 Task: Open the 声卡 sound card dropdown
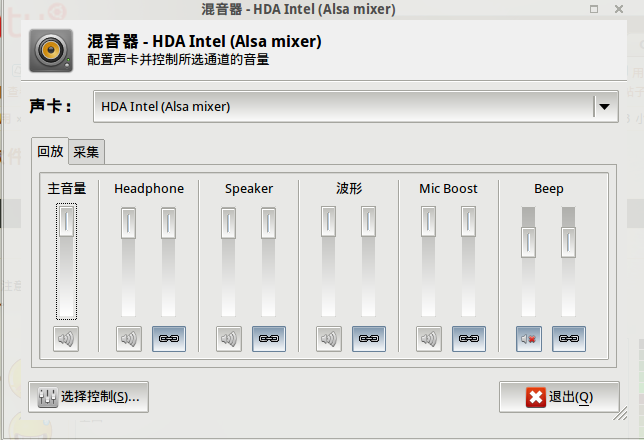pos(356,107)
